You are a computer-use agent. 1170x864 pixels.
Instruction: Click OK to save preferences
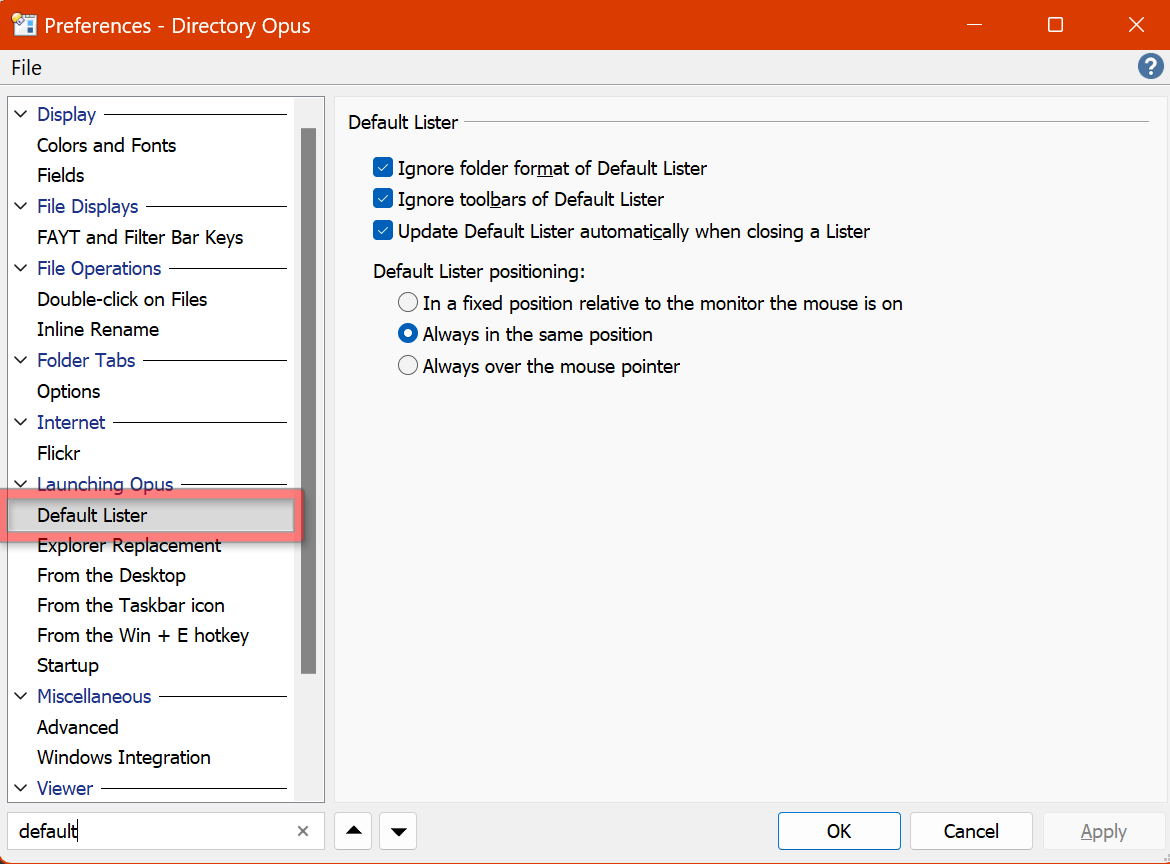click(839, 831)
